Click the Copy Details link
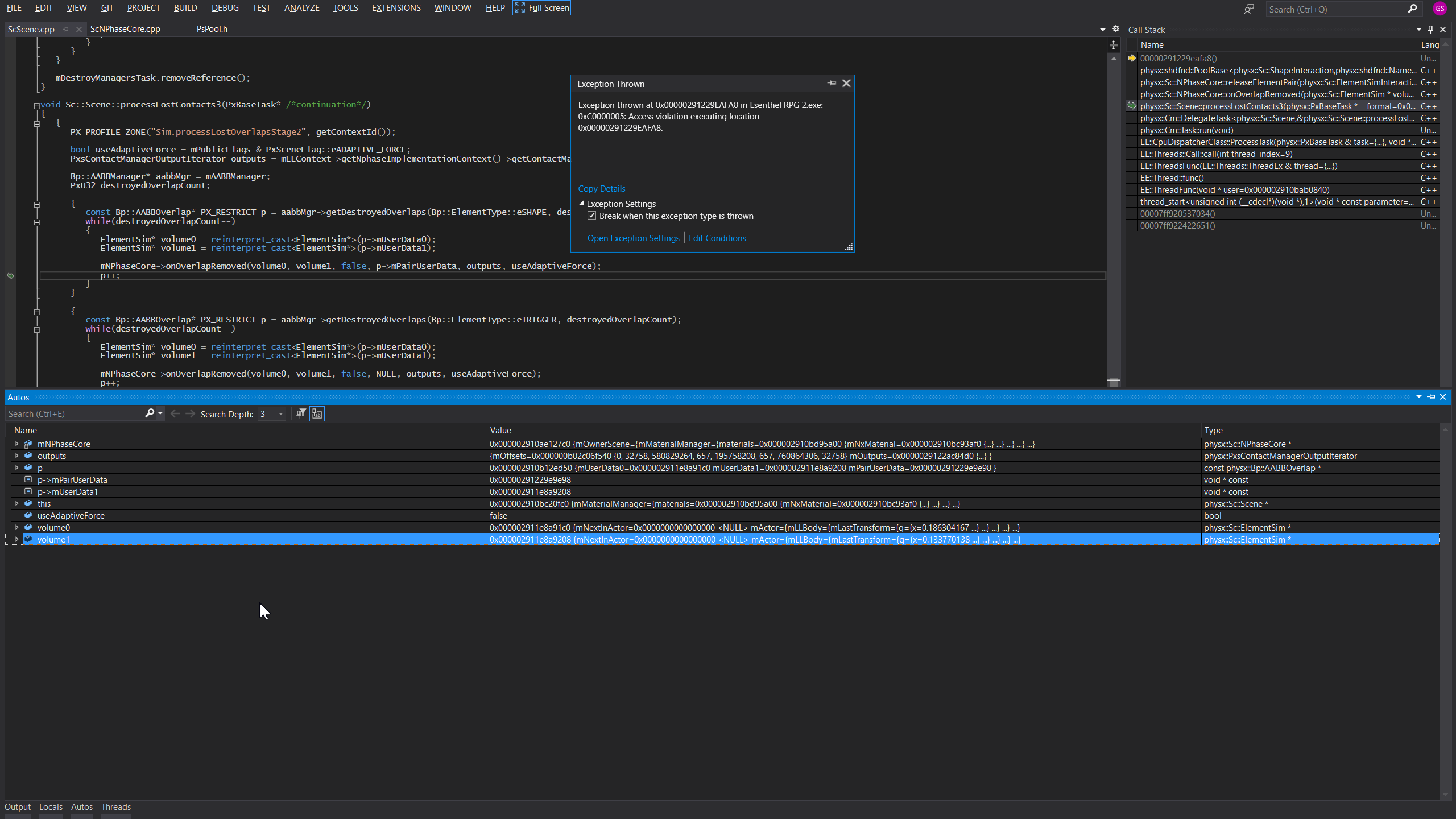Image resolution: width=1456 pixels, height=819 pixels. pyautogui.click(x=601, y=189)
